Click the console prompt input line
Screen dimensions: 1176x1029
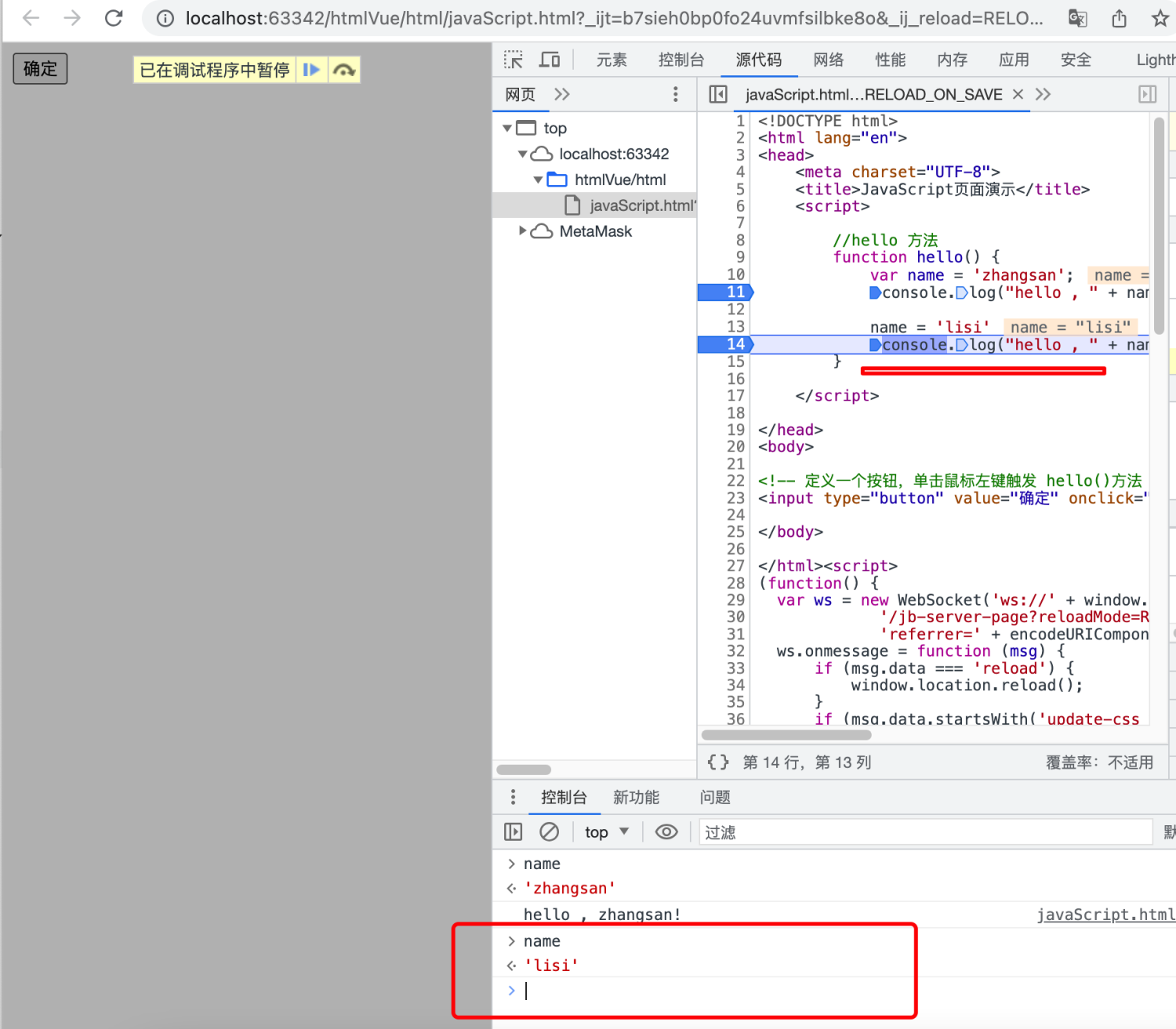coord(839,991)
